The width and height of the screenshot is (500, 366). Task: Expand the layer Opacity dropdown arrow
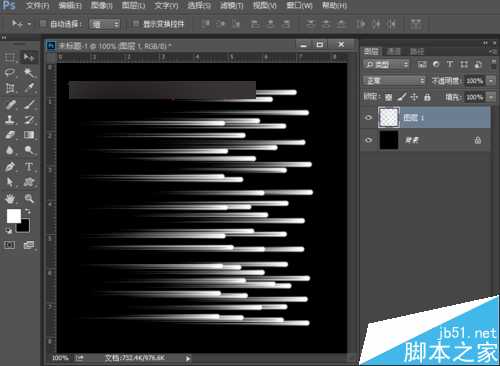(491, 81)
